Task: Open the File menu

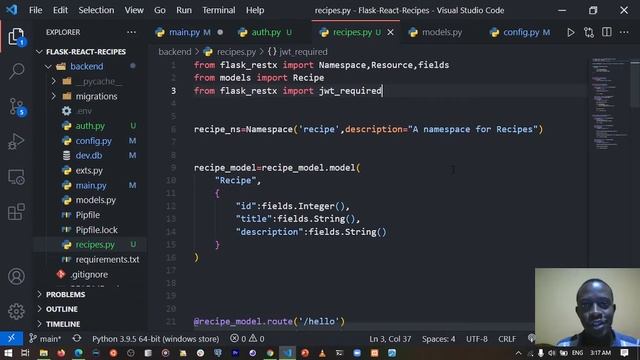Action: pyautogui.click(x=36, y=10)
